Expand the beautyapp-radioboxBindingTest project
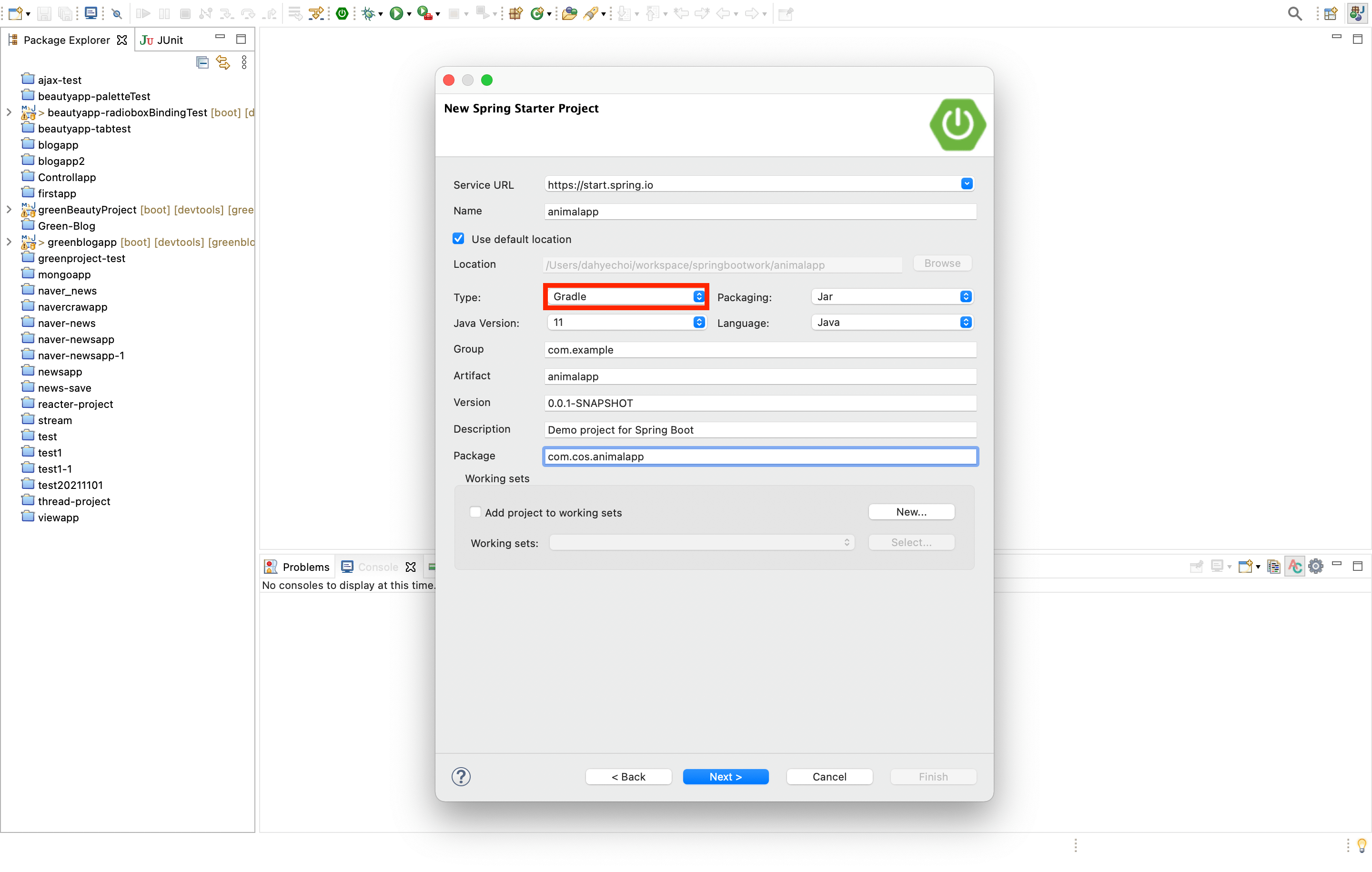The width and height of the screenshot is (1372, 872). pyautogui.click(x=9, y=112)
